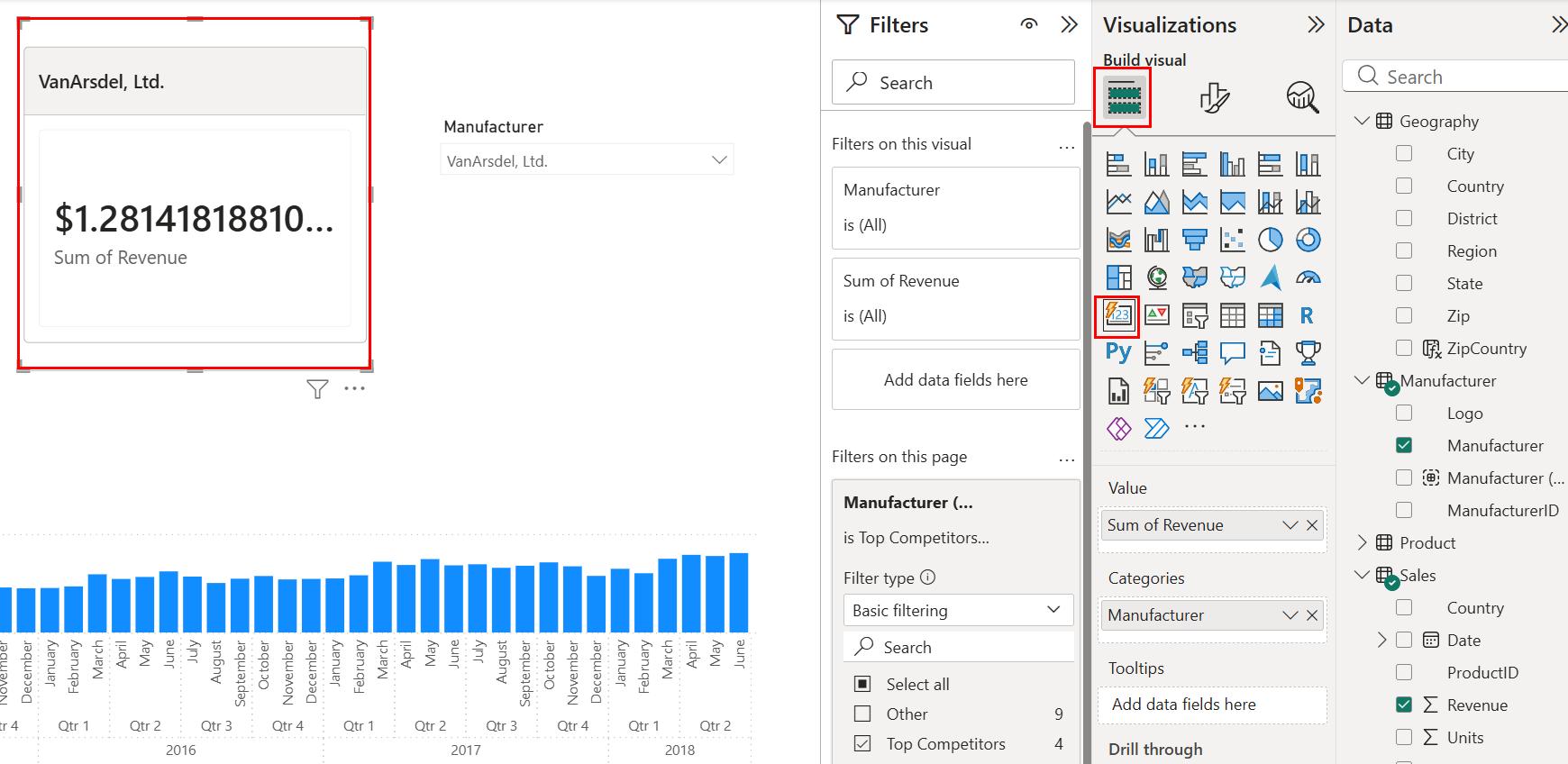This screenshot has height=764, width=1568.
Task: Pick the Pie chart visual
Action: [1270, 240]
